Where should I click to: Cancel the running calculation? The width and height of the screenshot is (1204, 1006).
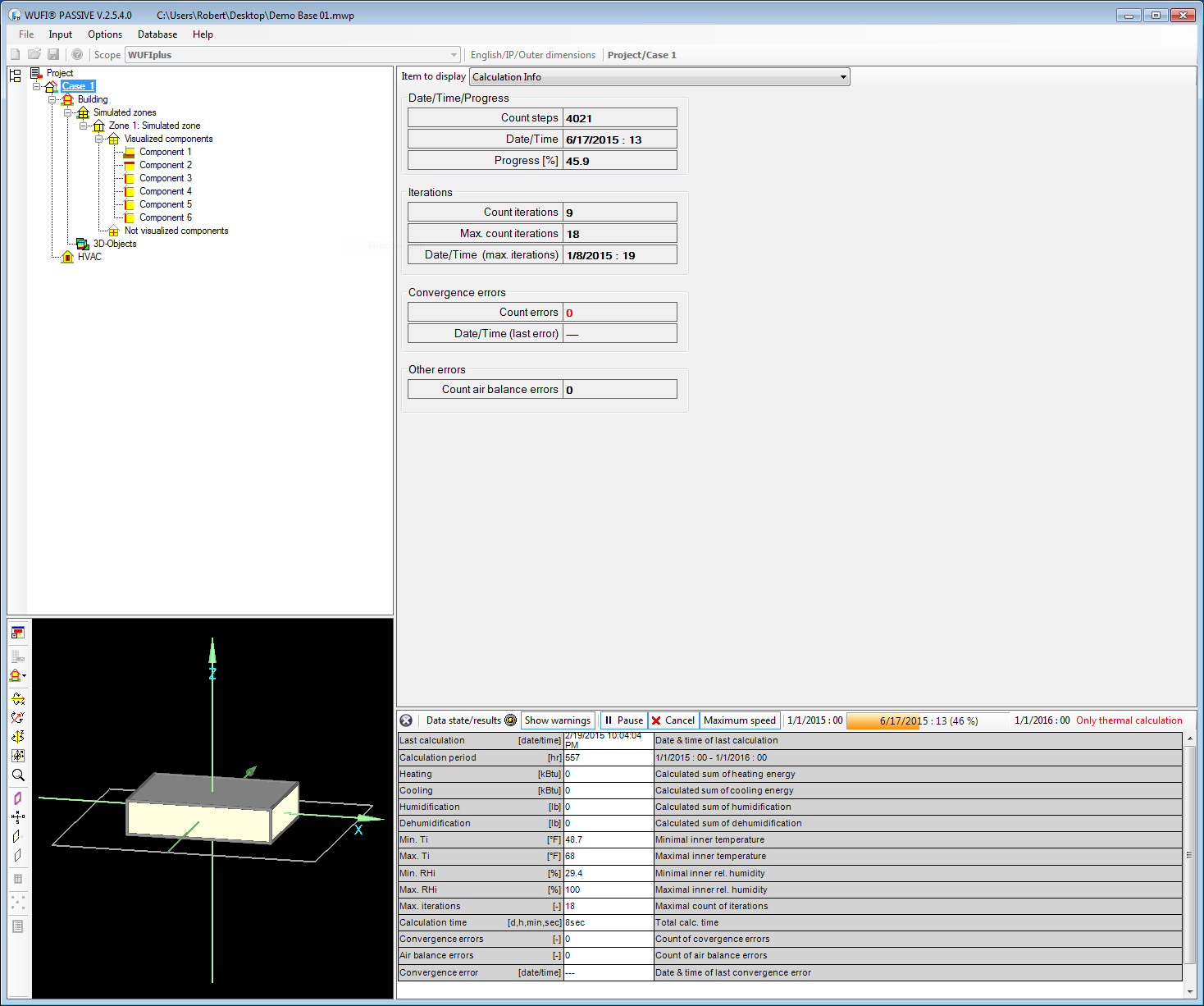click(x=673, y=720)
